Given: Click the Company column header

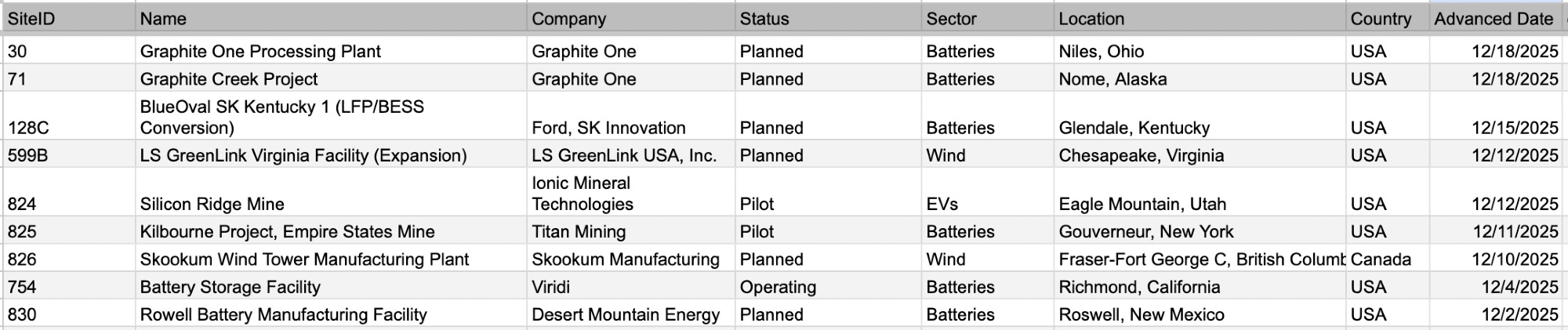Looking at the screenshot, I should [568, 19].
